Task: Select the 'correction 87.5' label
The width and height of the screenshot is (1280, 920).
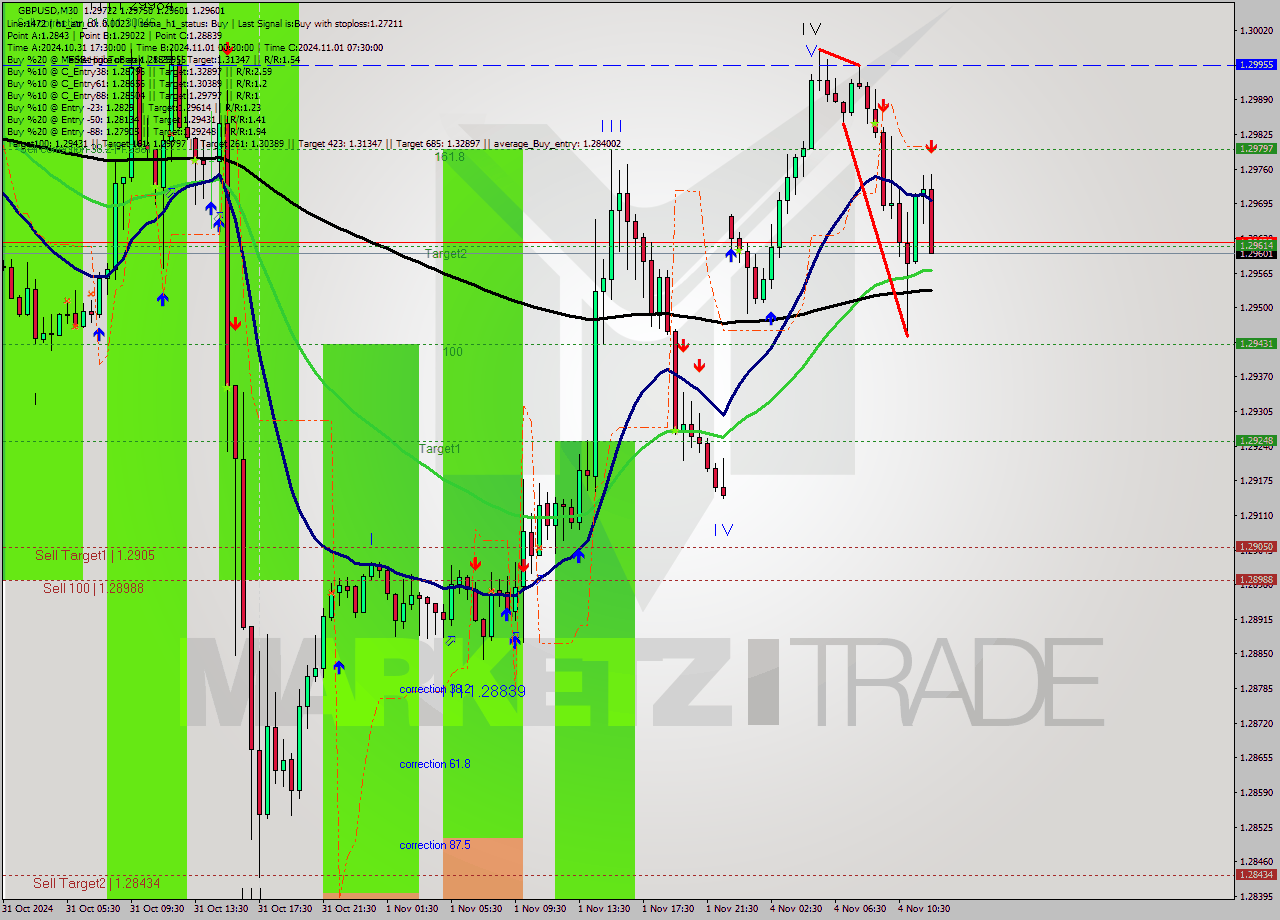Action: (x=435, y=845)
